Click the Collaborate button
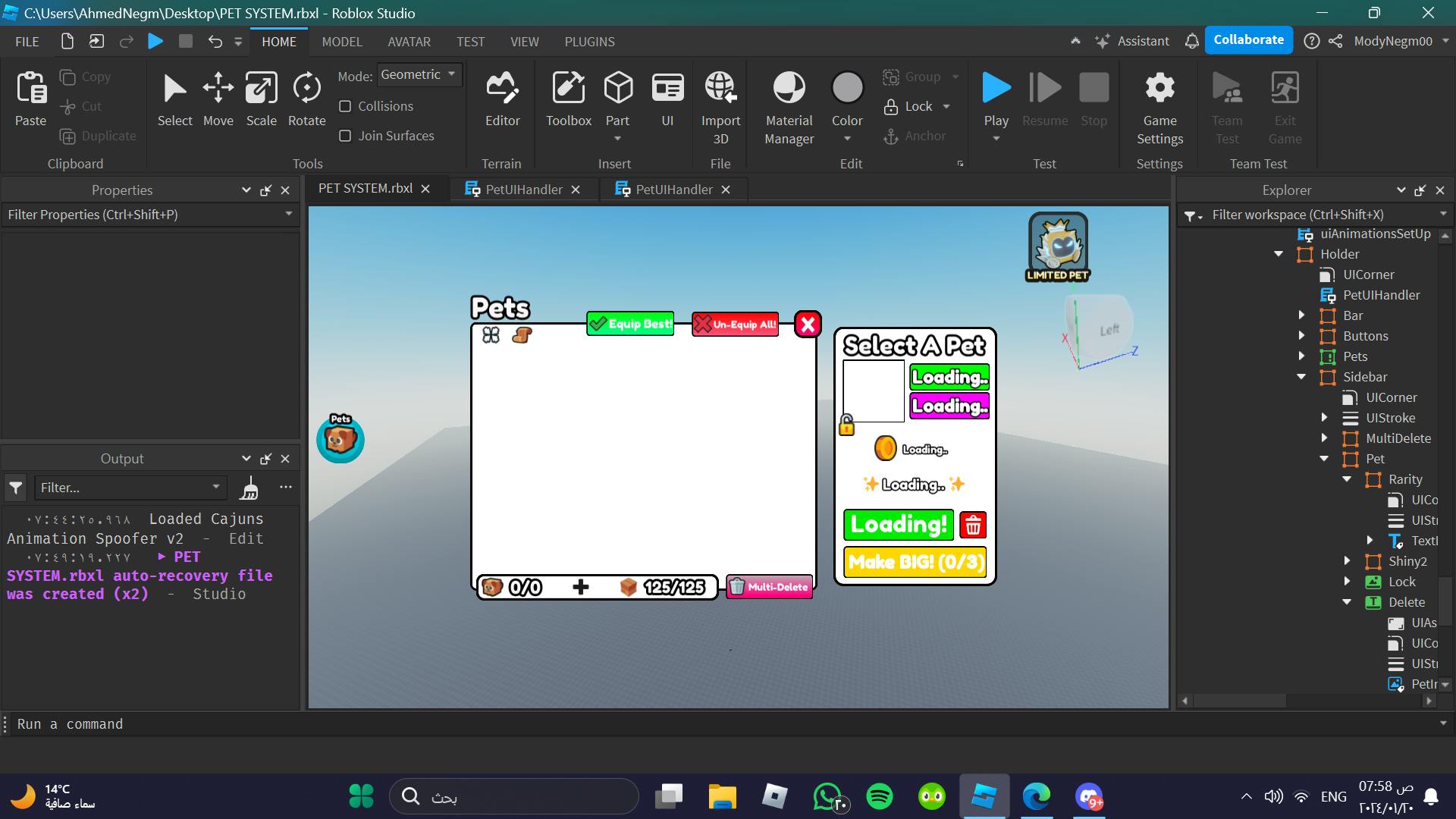 [1248, 39]
